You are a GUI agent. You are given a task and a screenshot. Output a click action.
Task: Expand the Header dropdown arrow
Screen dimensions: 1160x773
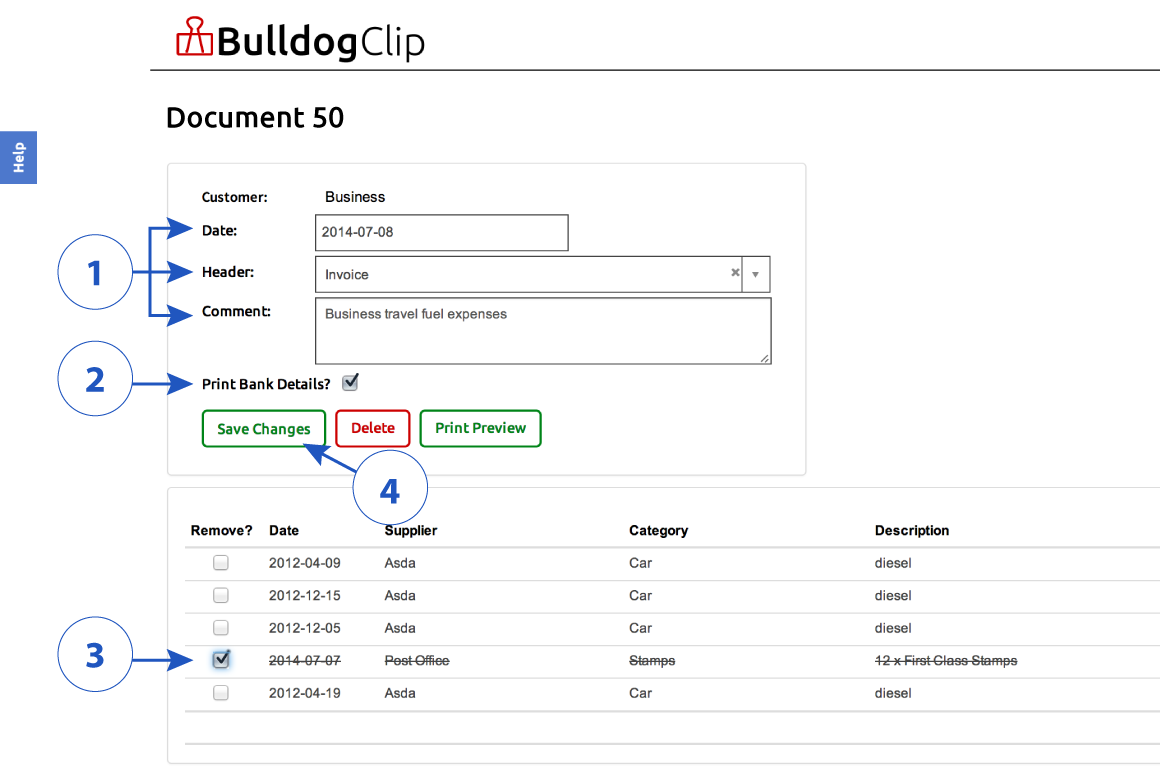755,274
